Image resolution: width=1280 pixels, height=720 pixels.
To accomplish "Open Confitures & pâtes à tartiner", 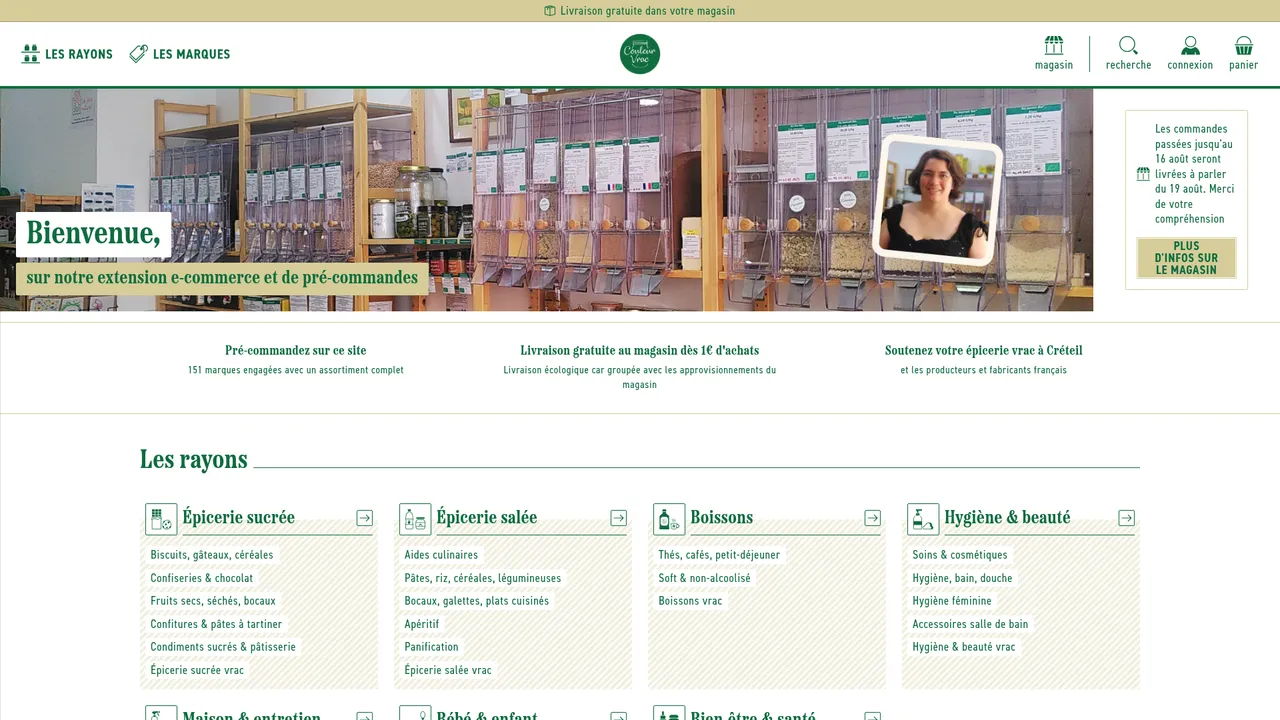I will pyautogui.click(x=216, y=624).
